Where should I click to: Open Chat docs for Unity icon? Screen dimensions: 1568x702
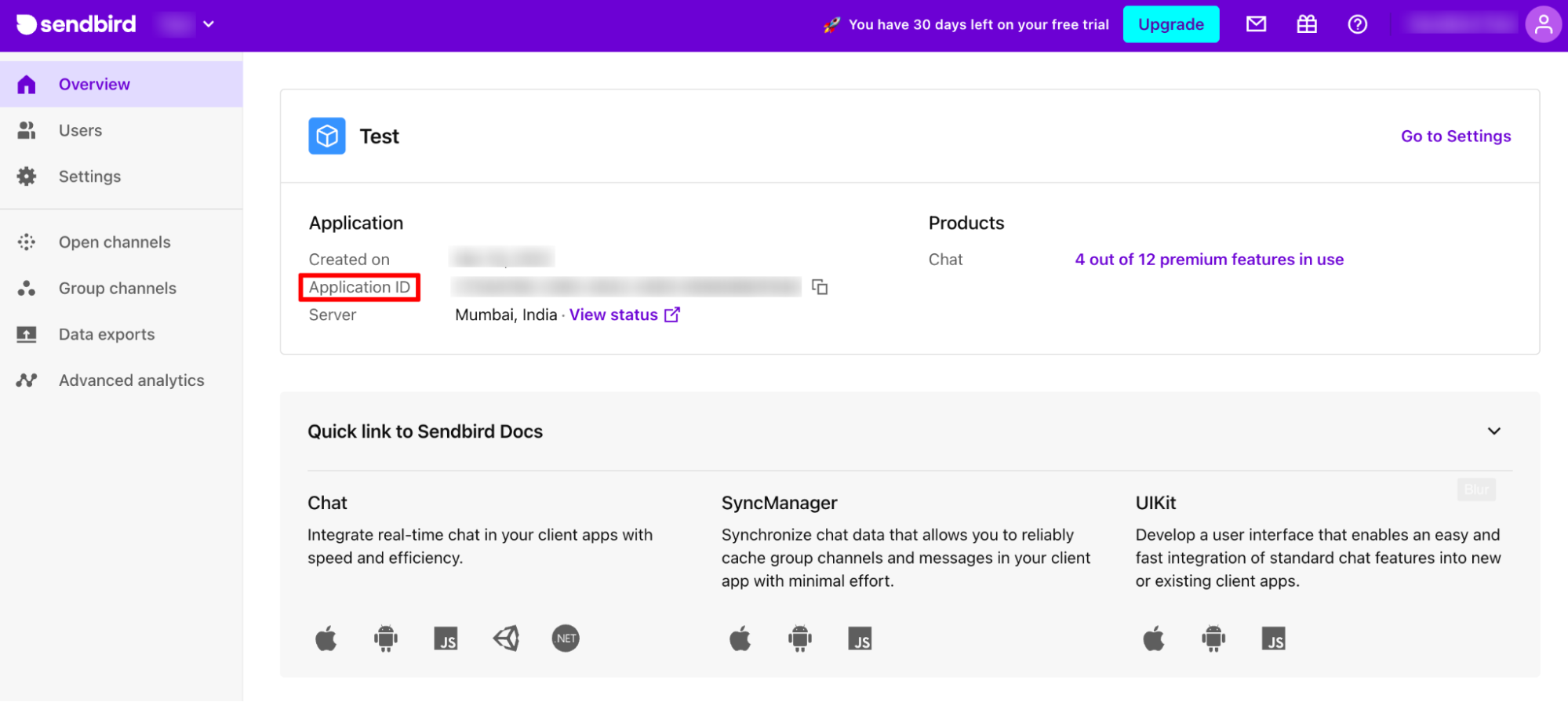[507, 638]
